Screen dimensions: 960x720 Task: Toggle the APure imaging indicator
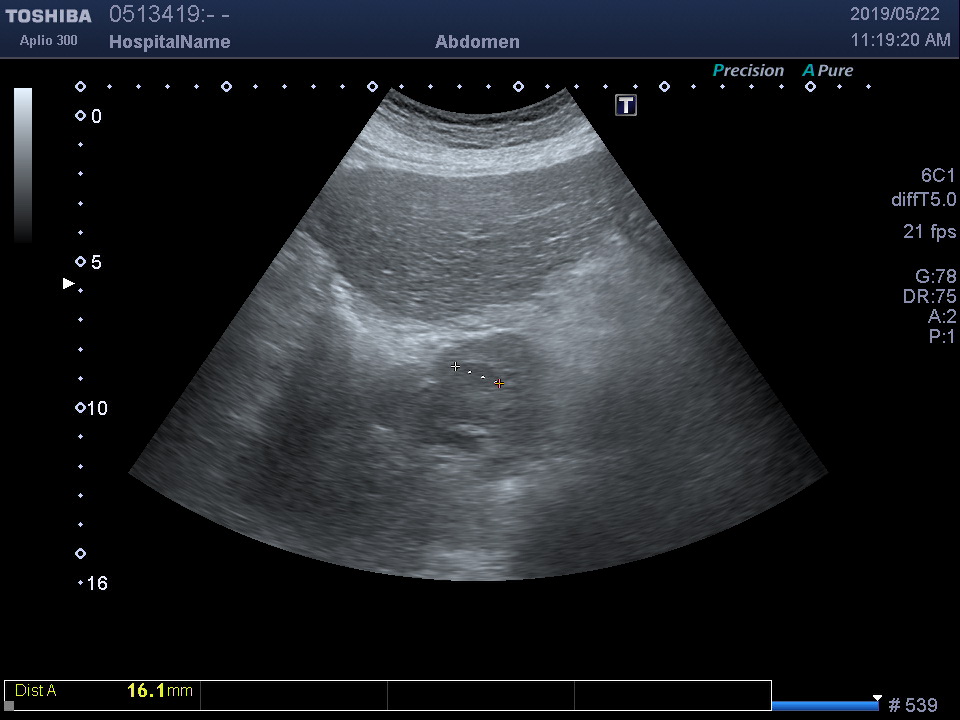pyautogui.click(x=827, y=71)
